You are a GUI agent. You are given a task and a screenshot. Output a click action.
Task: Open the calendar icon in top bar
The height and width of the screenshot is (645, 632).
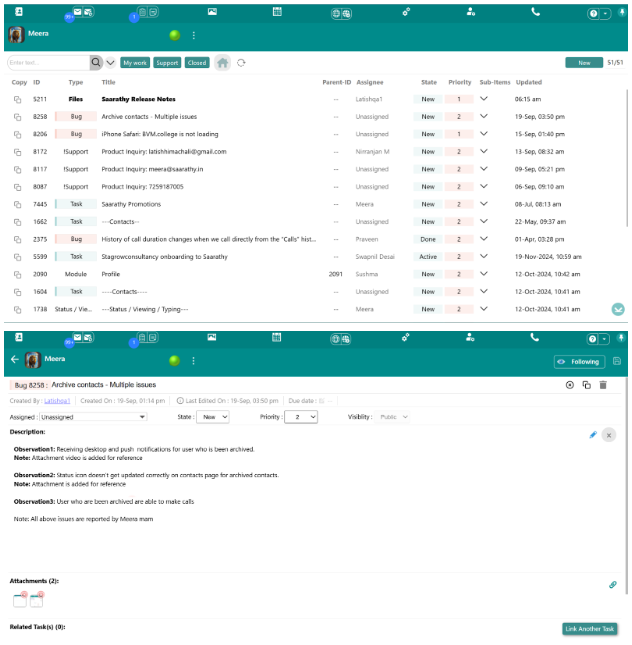(x=277, y=12)
